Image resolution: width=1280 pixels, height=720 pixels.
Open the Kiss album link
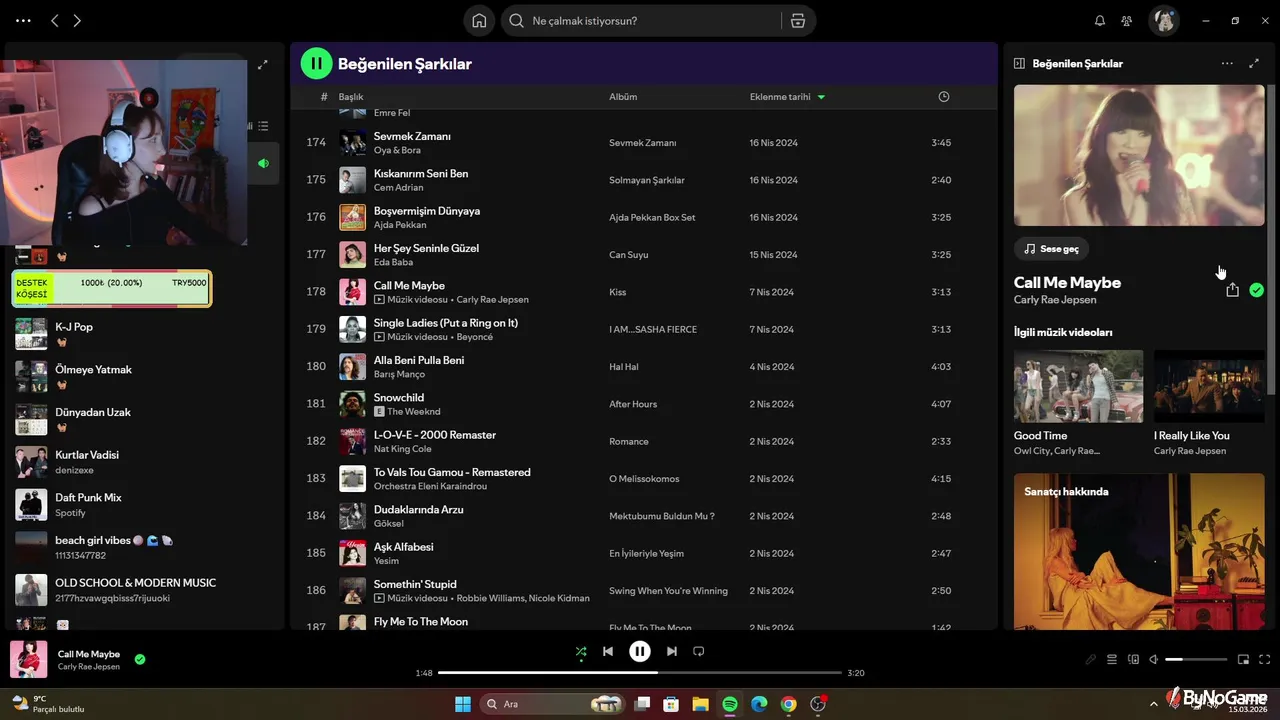pos(617,292)
